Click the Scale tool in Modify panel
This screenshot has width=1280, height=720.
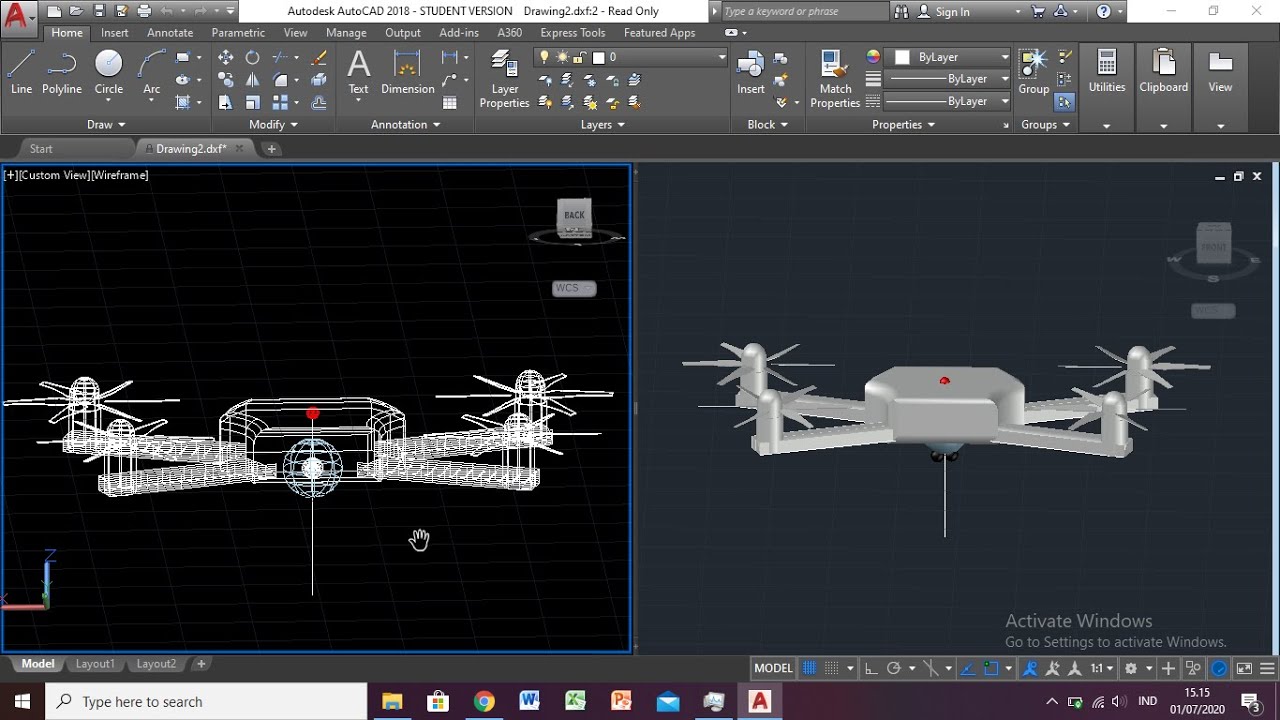(x=253, y=102)
